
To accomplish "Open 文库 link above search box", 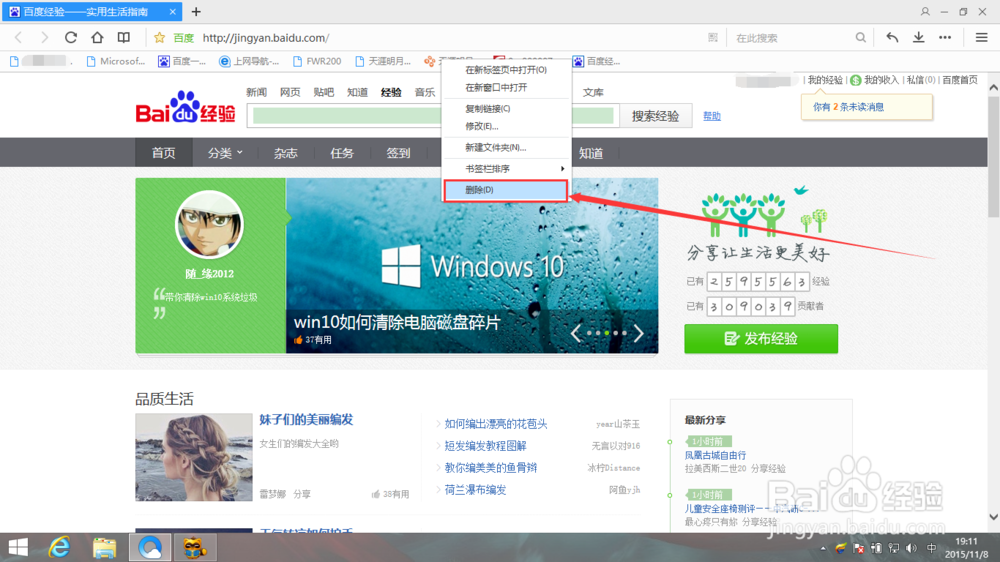I will [x=592, y=92].
